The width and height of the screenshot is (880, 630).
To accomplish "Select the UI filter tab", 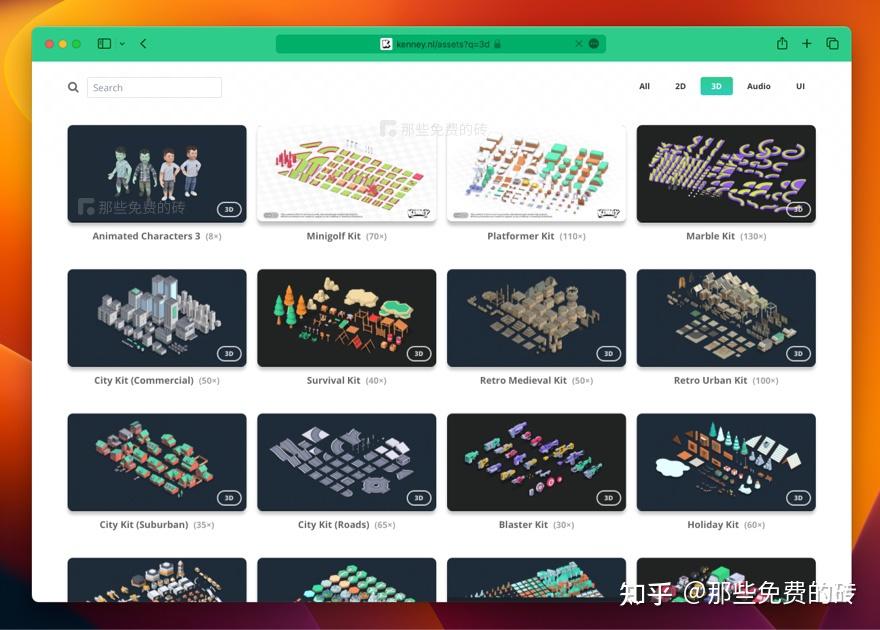I will click(x=800, y=86).
